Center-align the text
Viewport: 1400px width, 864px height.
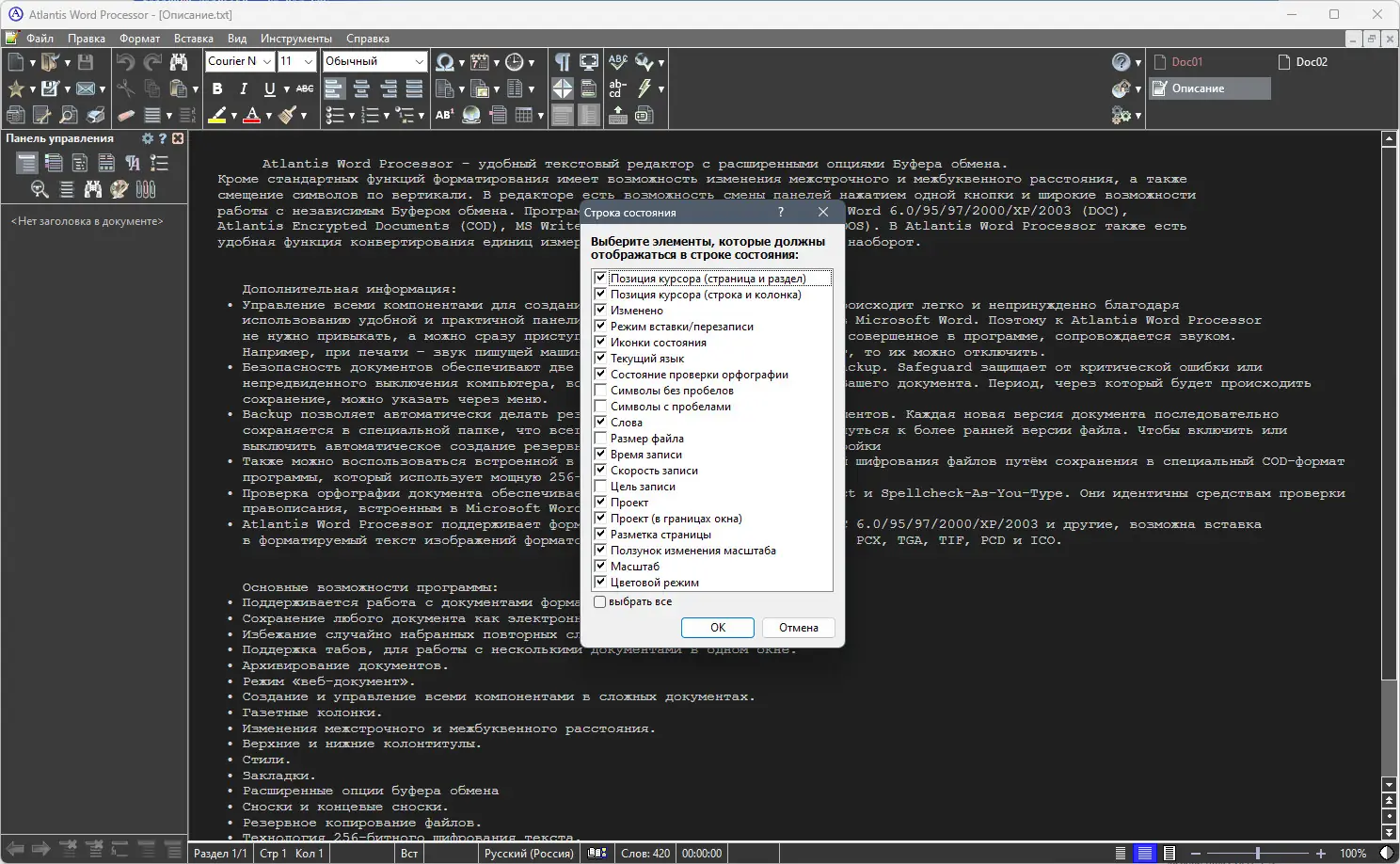[361, 88]
